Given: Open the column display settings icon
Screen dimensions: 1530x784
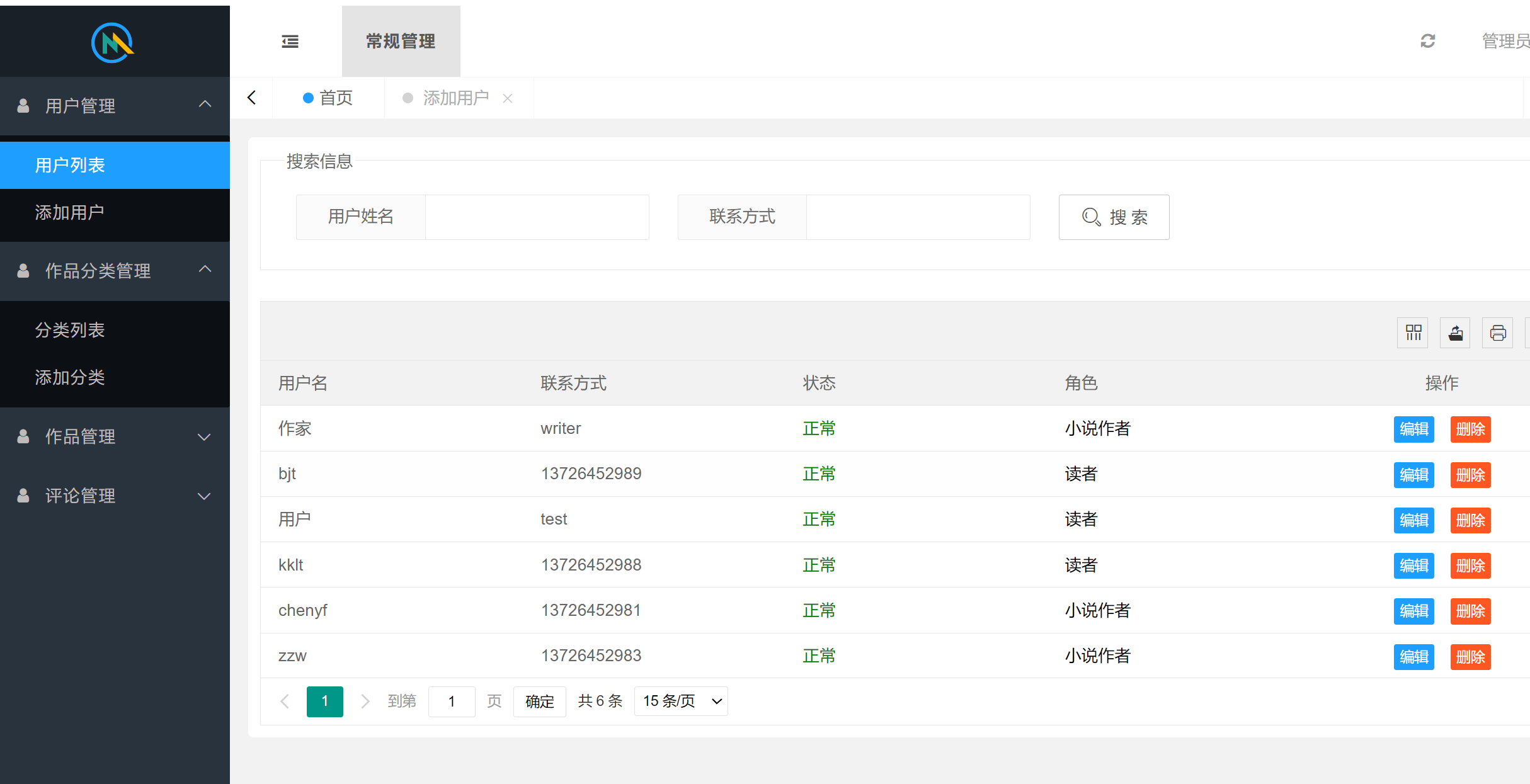Looking at the screenshot, I should (x=1413, y=332).
